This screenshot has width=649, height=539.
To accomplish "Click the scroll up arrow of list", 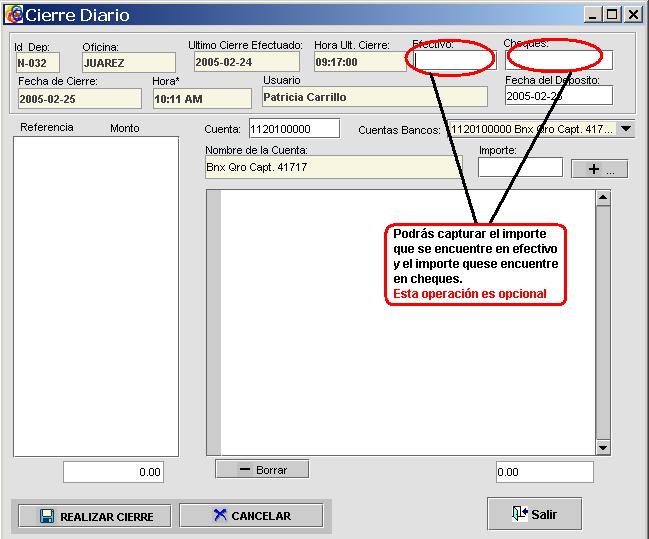I will 602,198.
